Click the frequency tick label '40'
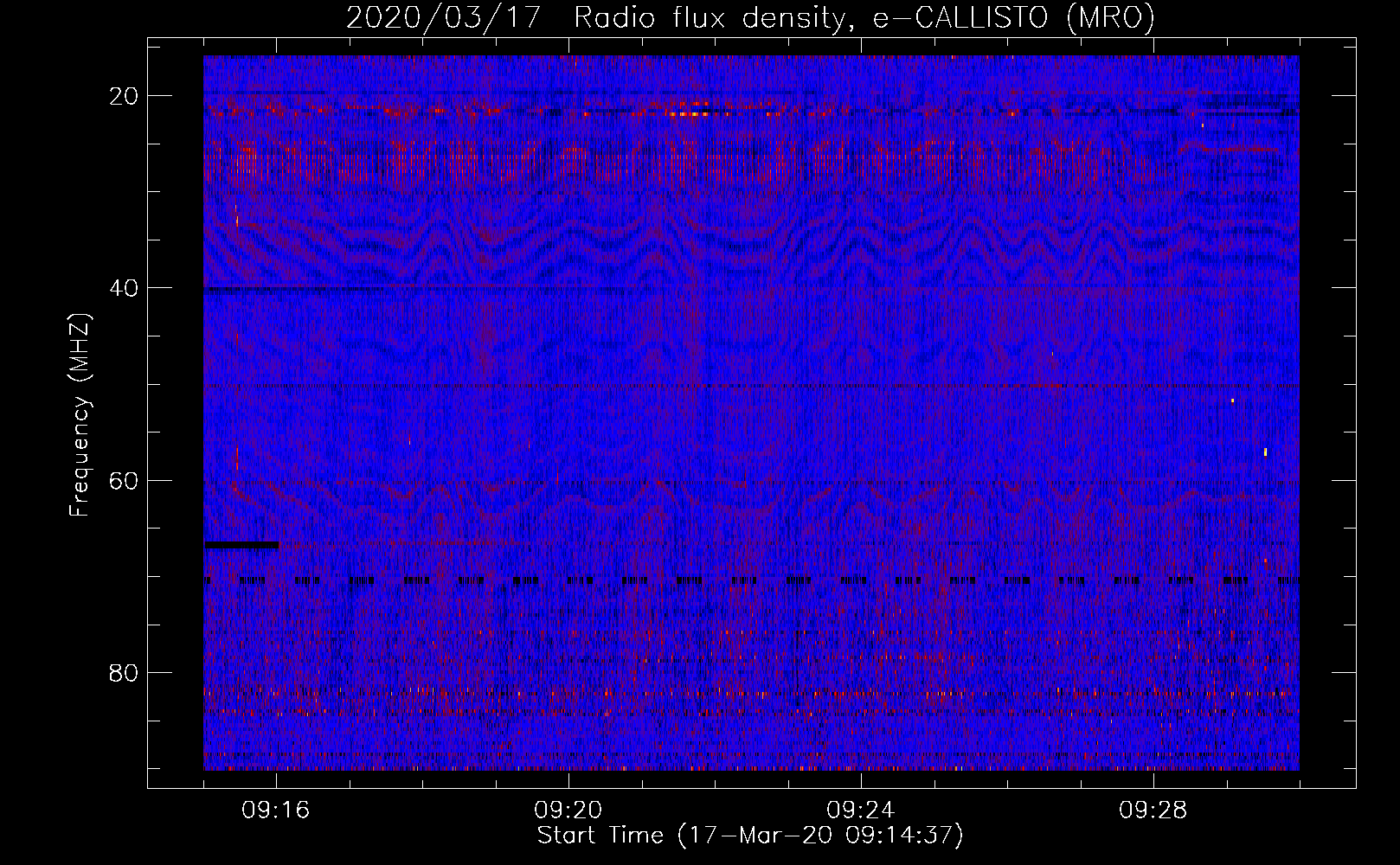The width and height of the screenshot is (1400, 865). [125, 288]
